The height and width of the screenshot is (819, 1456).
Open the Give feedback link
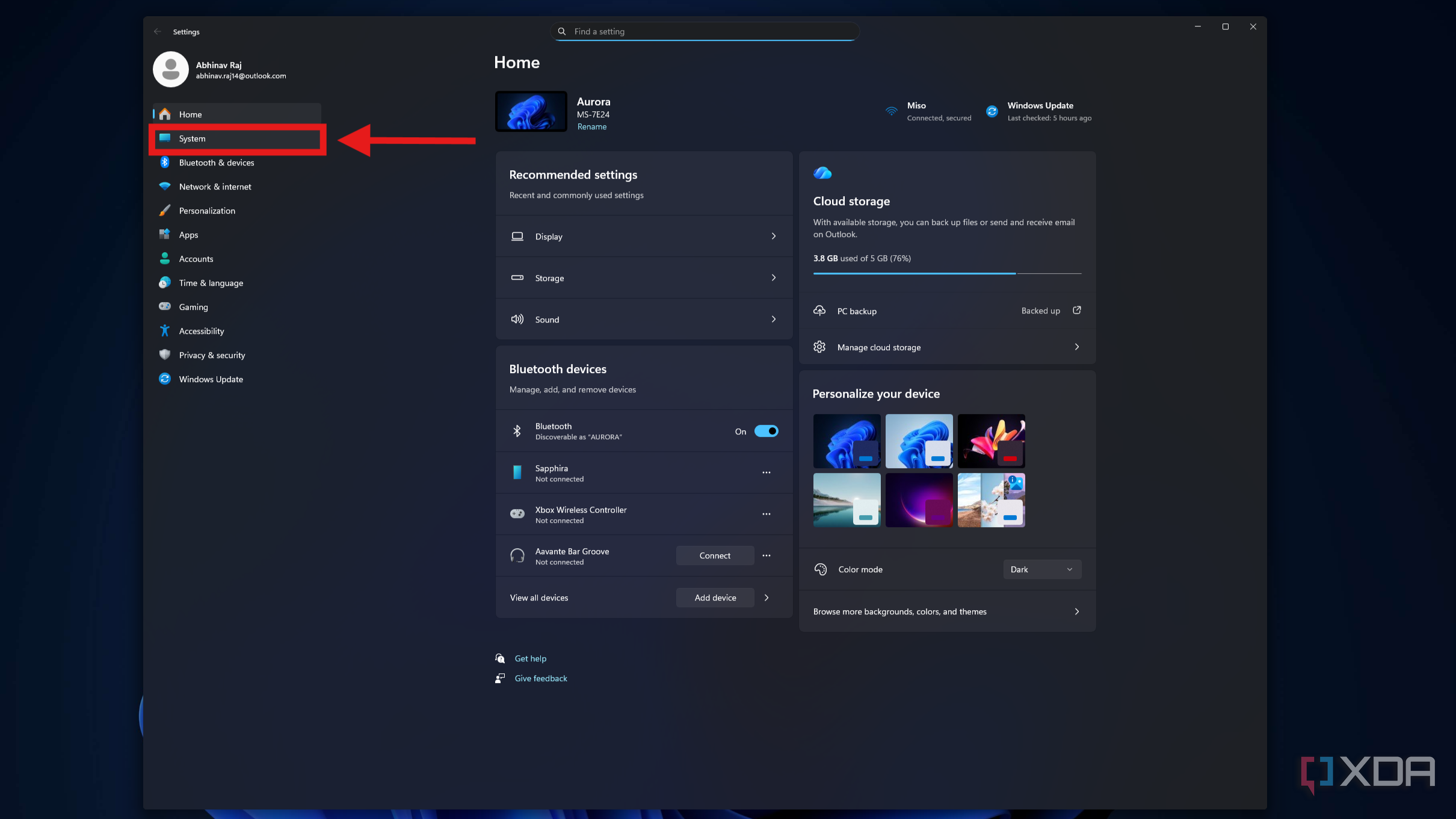540,678
